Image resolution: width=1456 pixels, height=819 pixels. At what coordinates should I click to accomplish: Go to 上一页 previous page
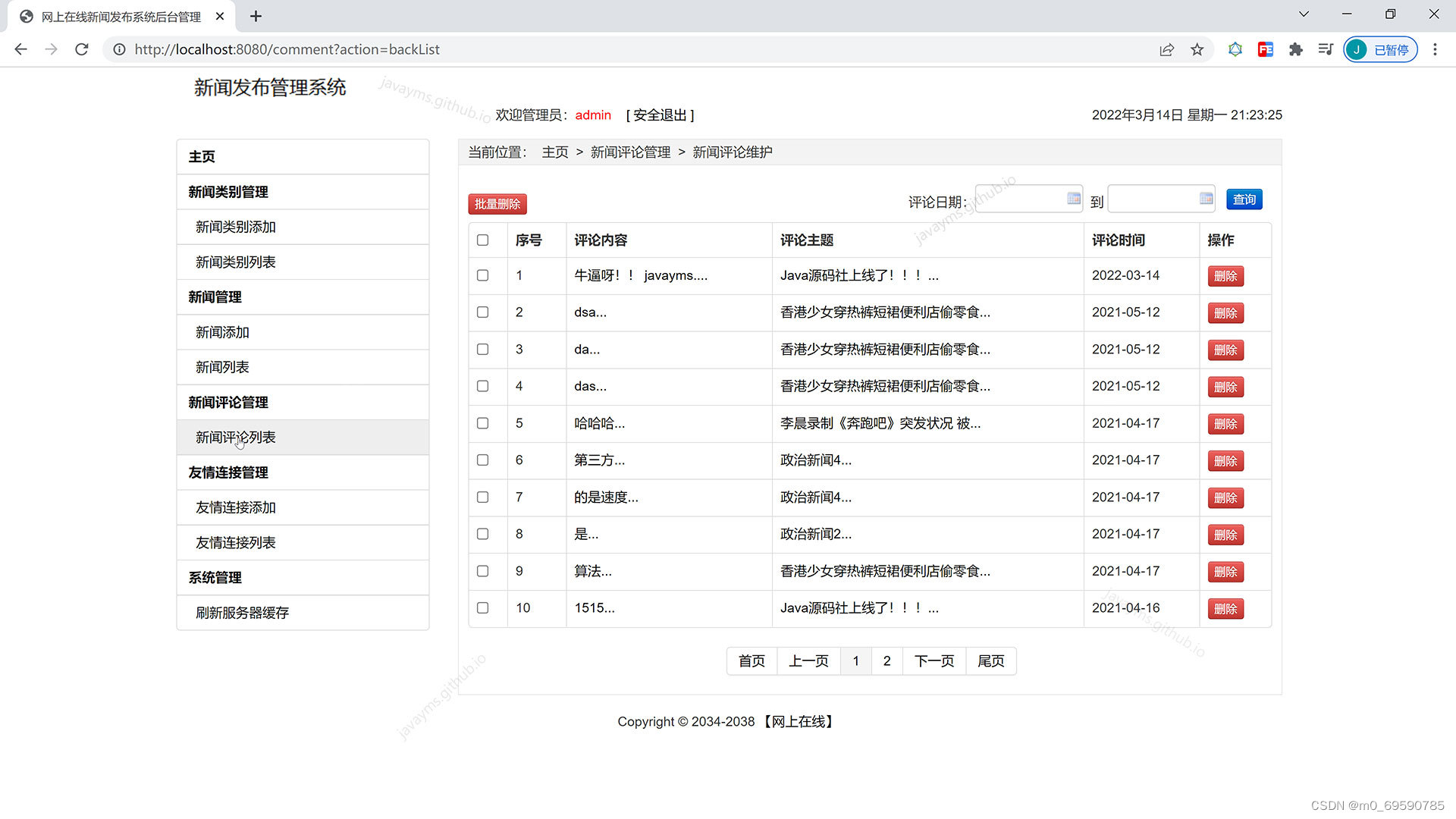pyautogui.click(x=808, y=661)
